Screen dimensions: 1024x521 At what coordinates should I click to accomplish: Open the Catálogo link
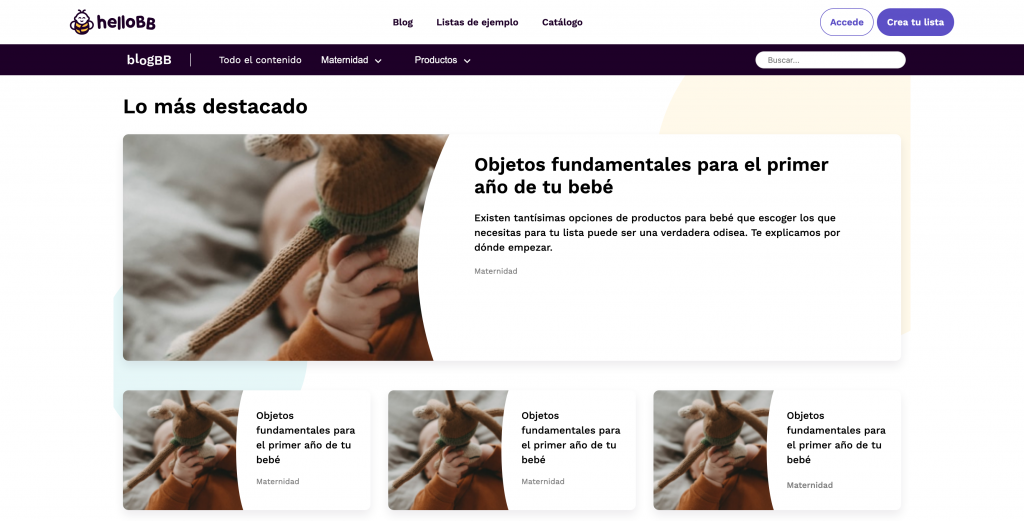(x=562, y=22)
